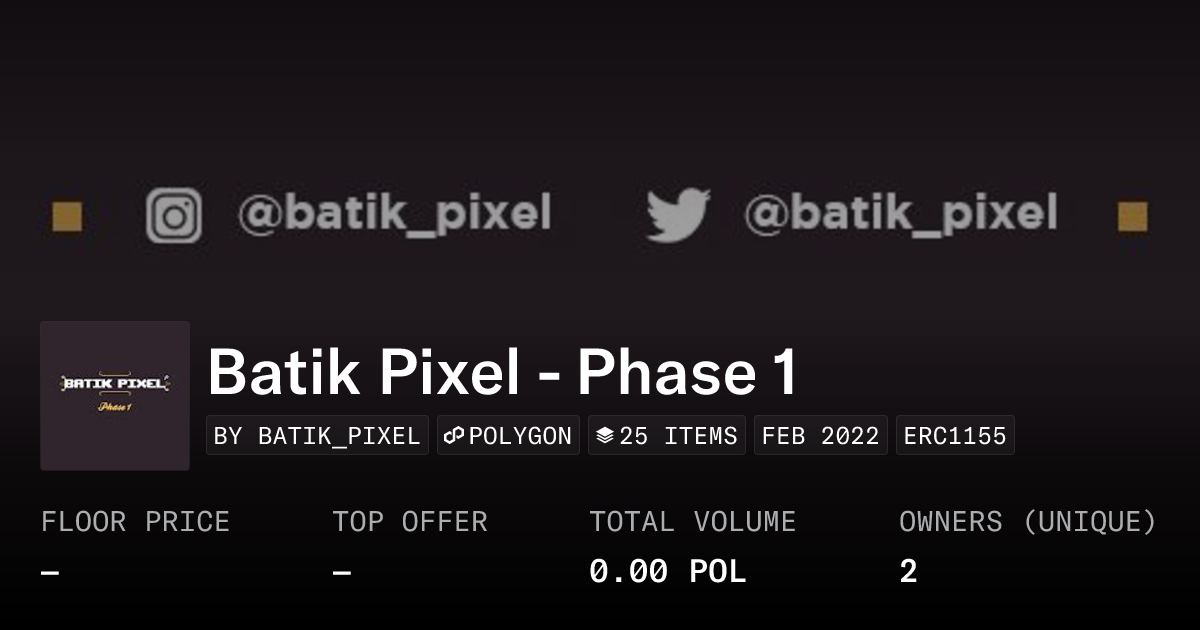This screenshot has height=630, width=1200.
Task: Click the Instagram @batik_pixel handle
Action: coord(393,213)
